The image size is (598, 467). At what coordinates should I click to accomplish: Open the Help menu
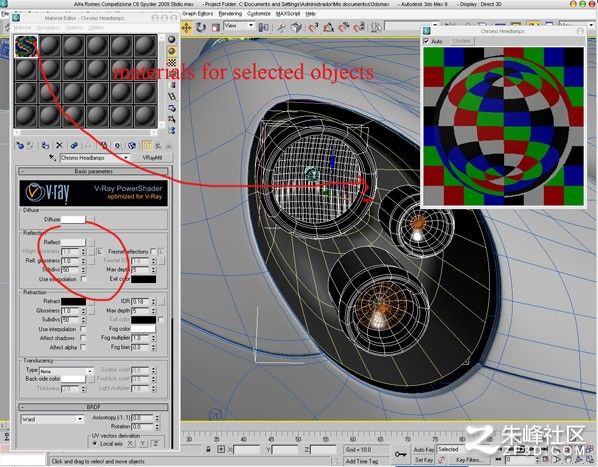(x=310, y=14)
